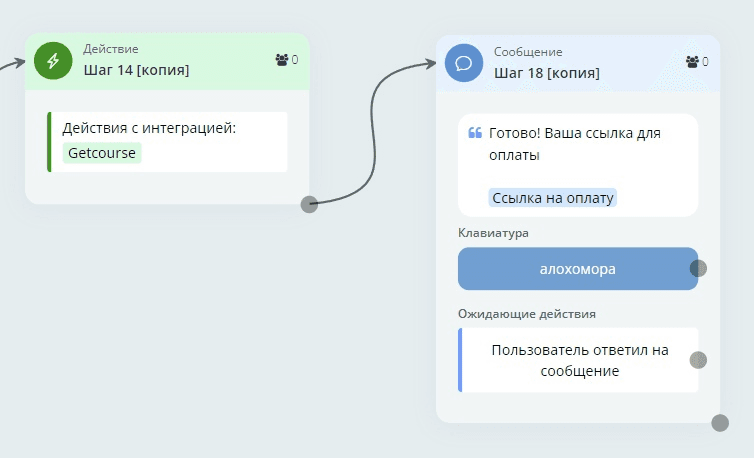754x458 pixels.
Task: Click the quote mark icon in message
Action: point(475,133)
